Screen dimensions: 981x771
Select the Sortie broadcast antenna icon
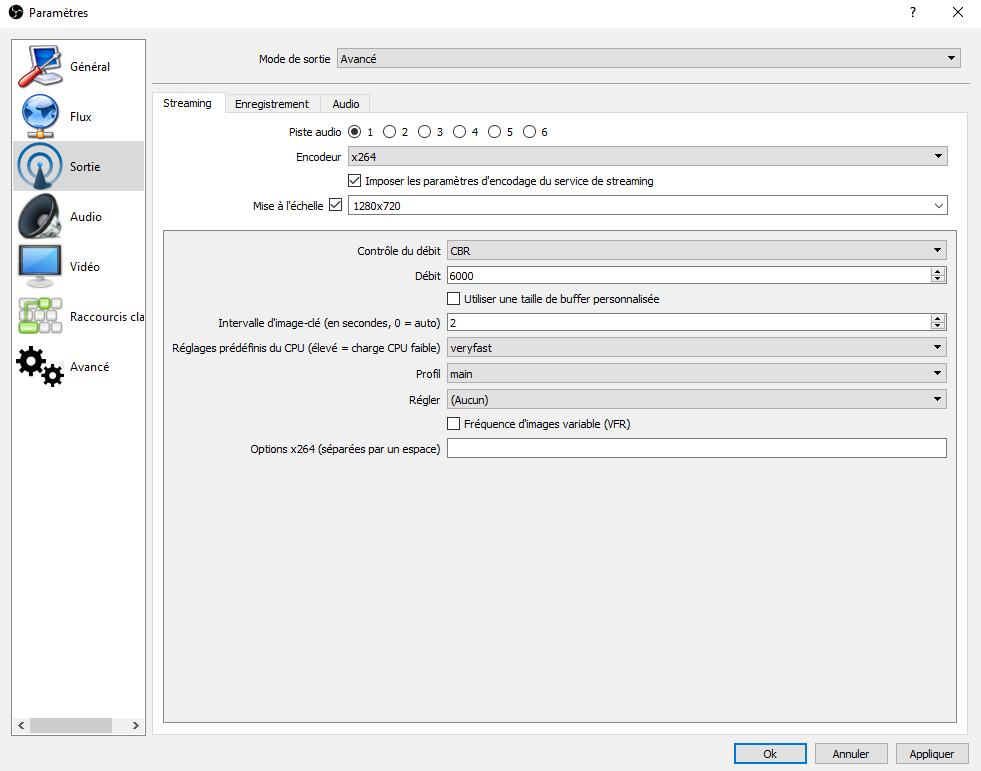pyautogui.click(x=41, y=166)
